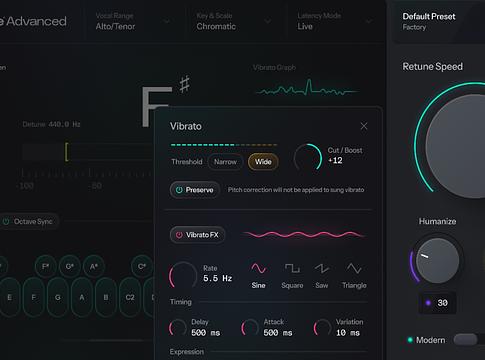Screen dimensions: 485x360
Task: Select the Square waveform icon
Action: coord(292,268)
